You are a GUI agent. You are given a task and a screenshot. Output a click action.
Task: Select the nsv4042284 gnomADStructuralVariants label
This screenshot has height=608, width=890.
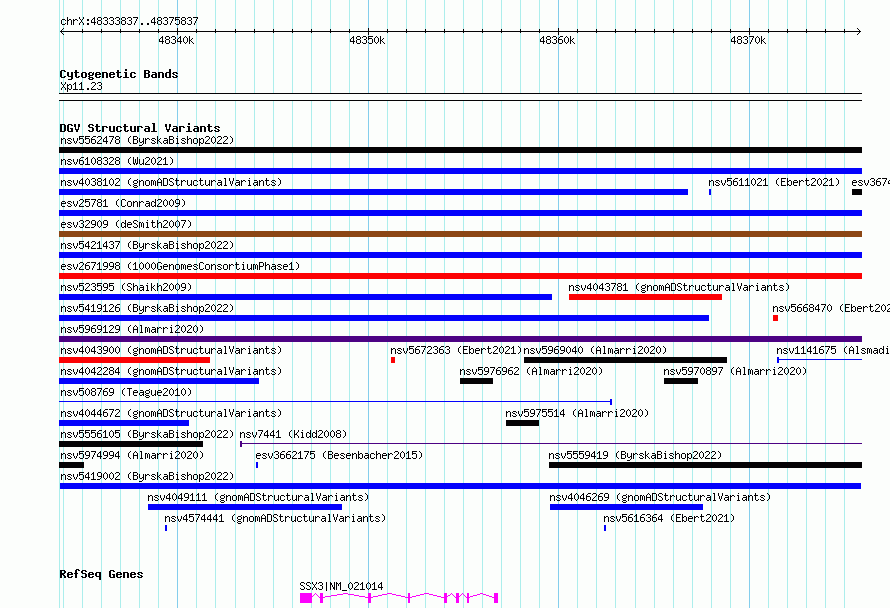171,371
